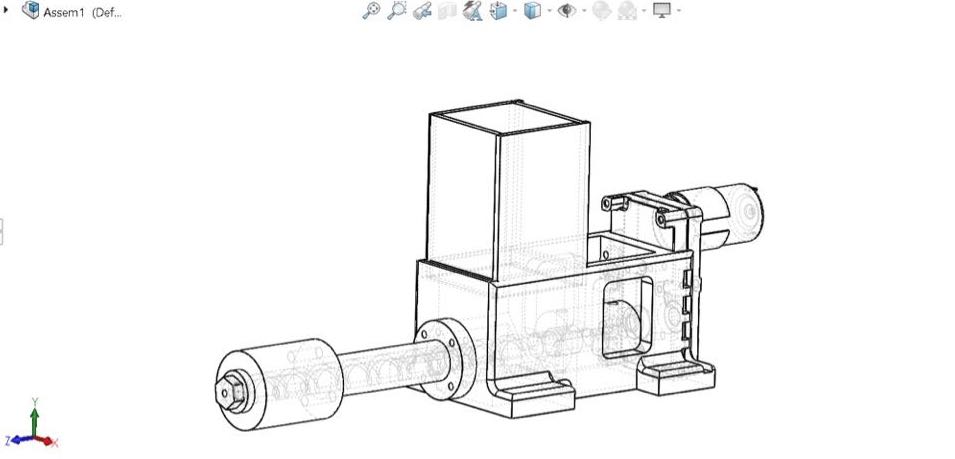Open the Edit Appearance sphere icon
Viewport: 955px width, 459px height.
click(x=602, y=10)
